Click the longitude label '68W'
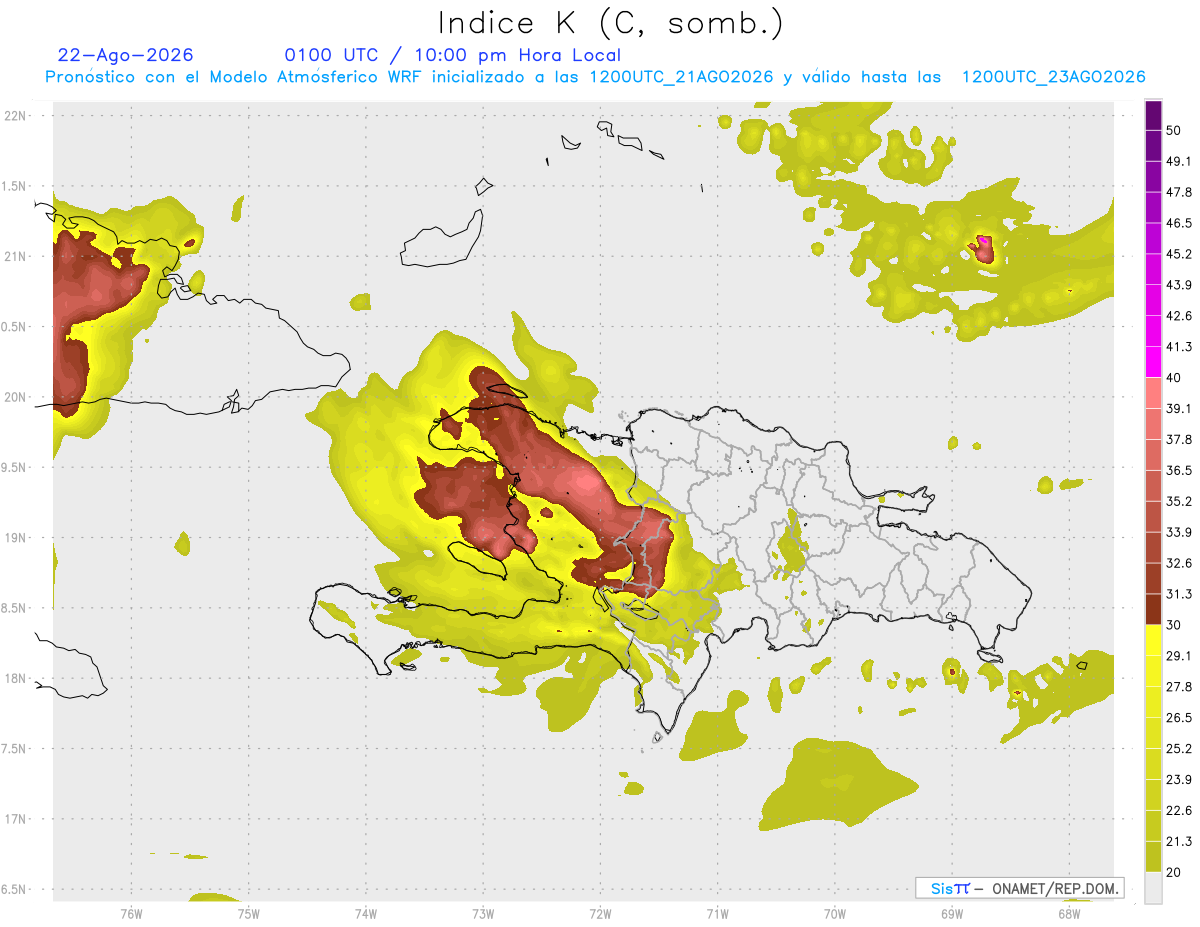The height and width of the screenshot is (927, 1200). click(x=1069, y=913)
